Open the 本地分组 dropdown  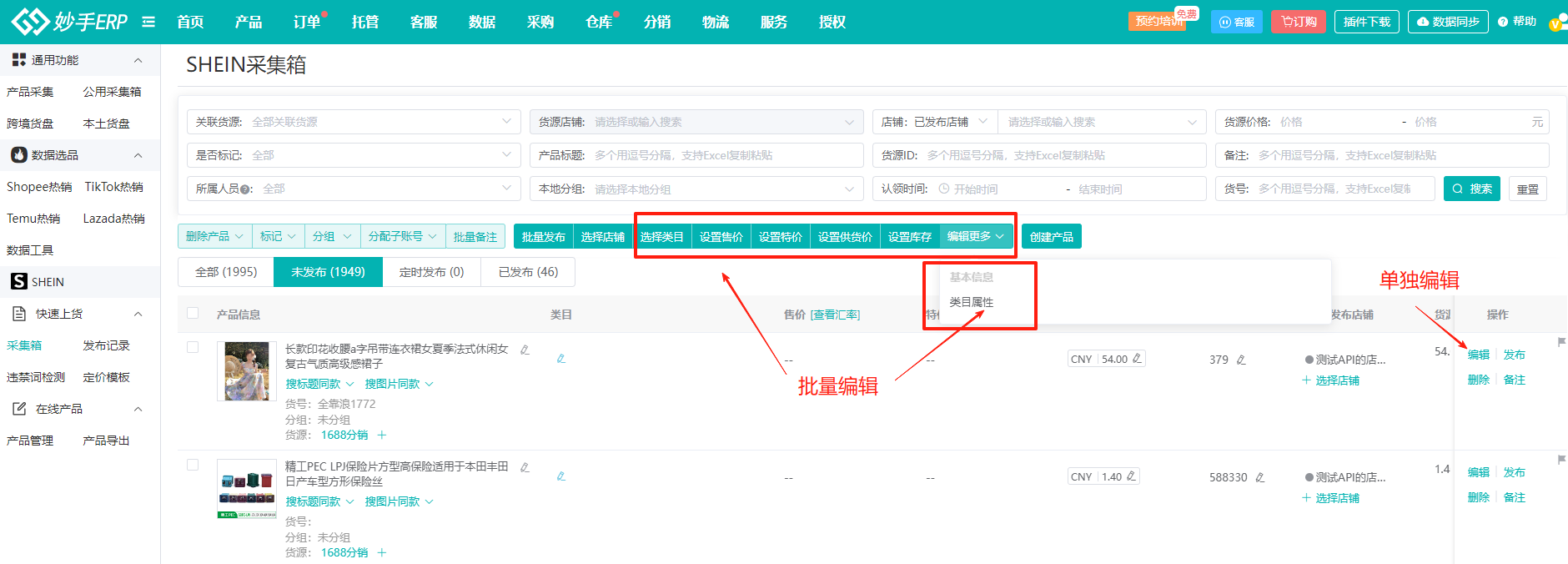696,189
